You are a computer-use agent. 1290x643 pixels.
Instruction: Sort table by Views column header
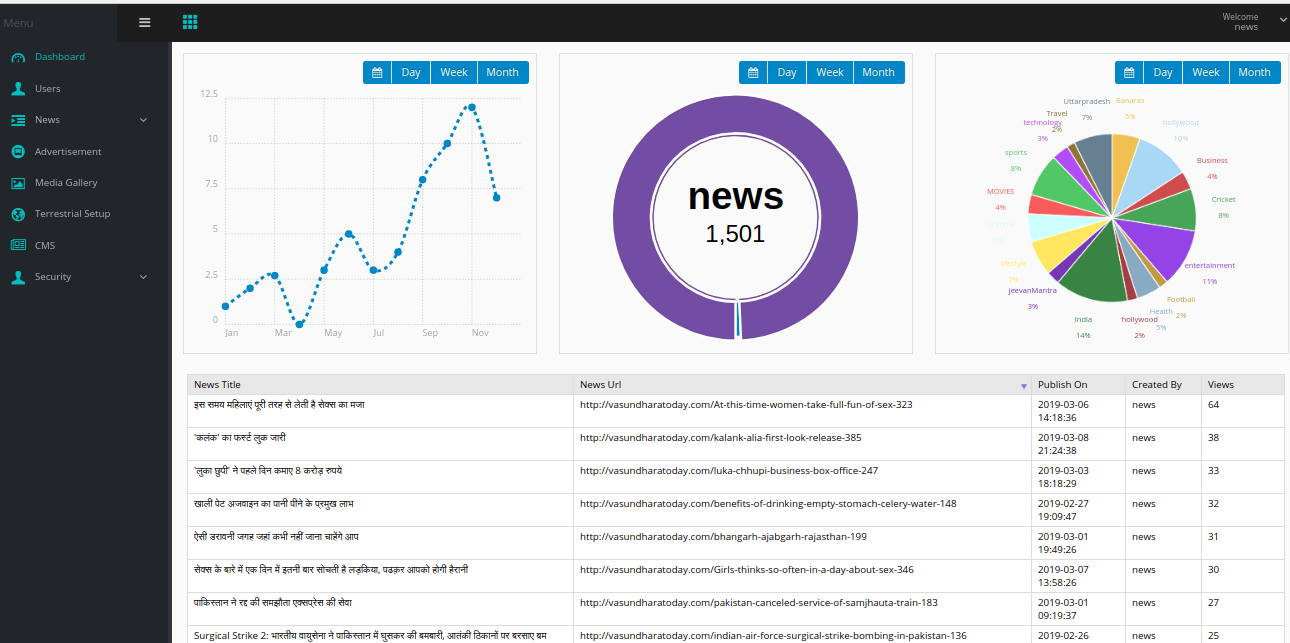[1220, 385]
